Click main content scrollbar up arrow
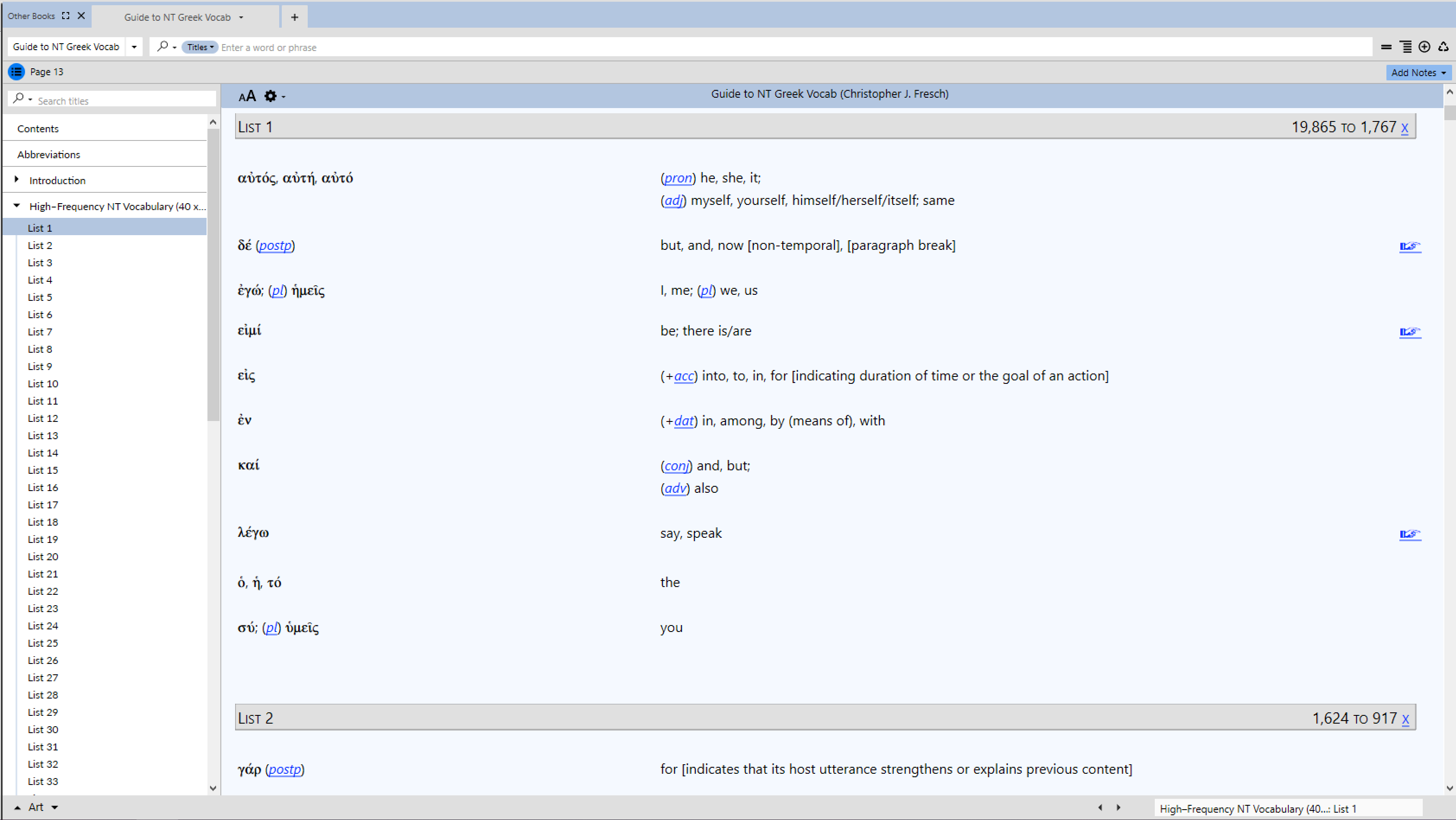This screenshot has height=820, width=1456. [x=1450, y=92]
